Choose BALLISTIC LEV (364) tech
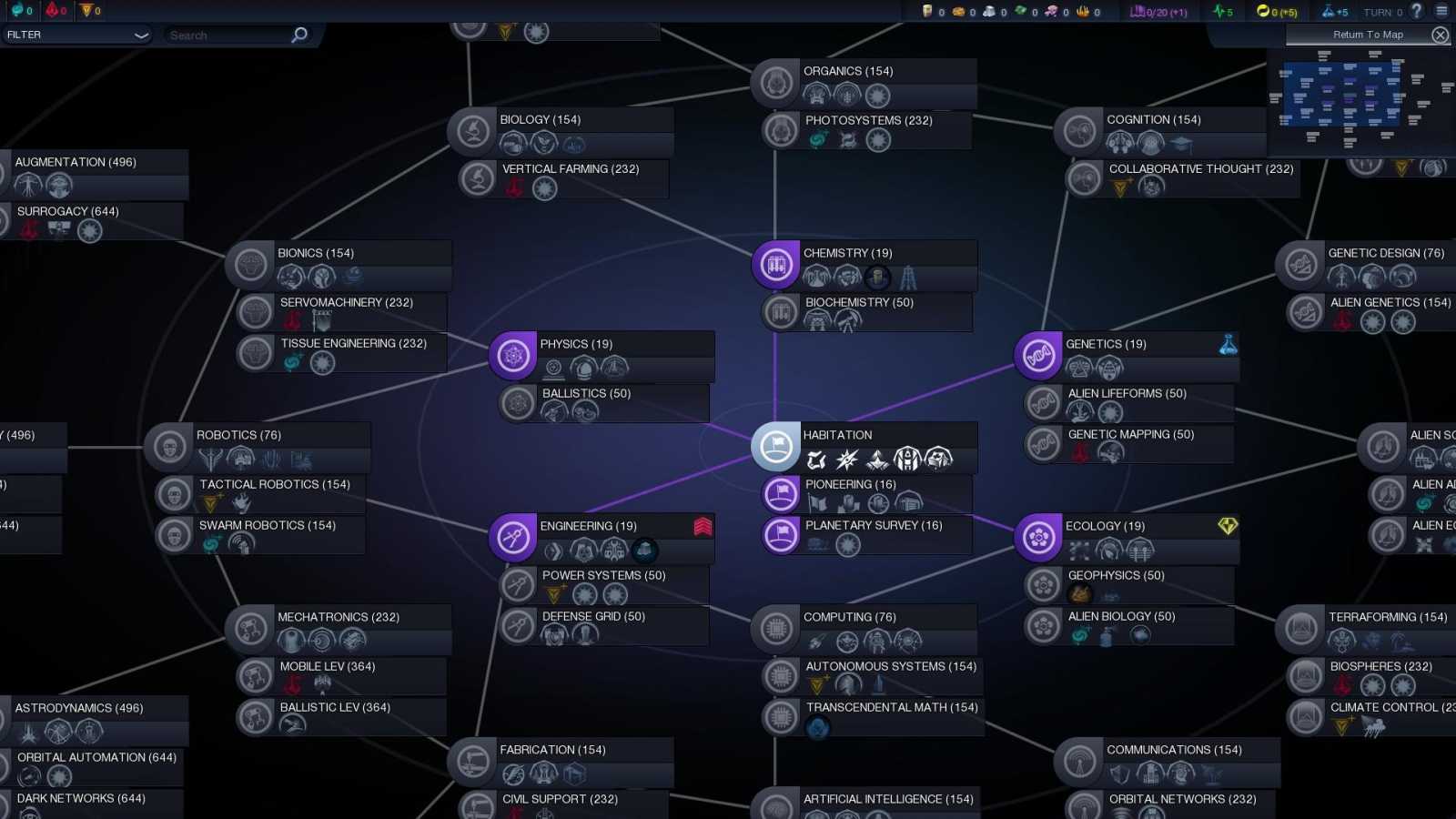The height and width of the screenshot is (819, 1456). 342,717
